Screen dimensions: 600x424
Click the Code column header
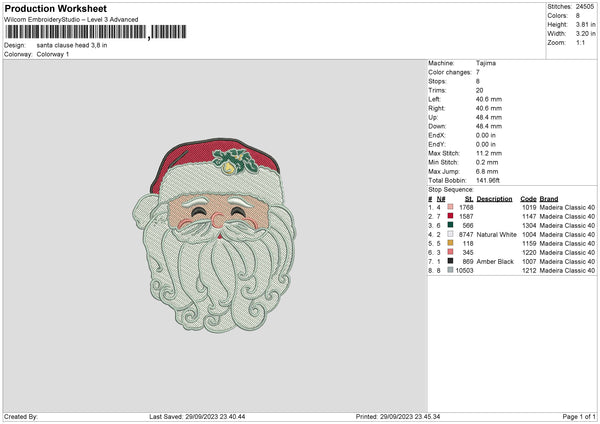[x=528, y=199]
